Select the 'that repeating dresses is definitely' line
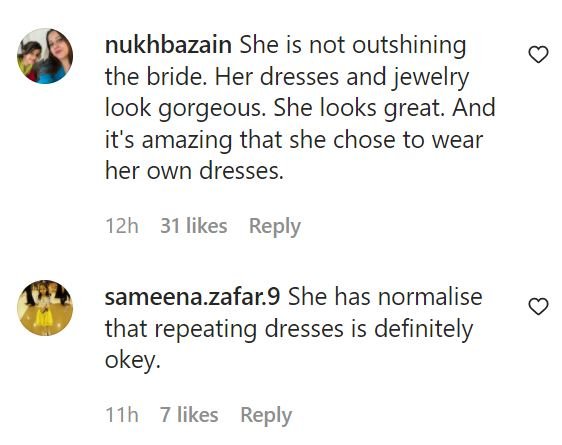 pos(289,330)
